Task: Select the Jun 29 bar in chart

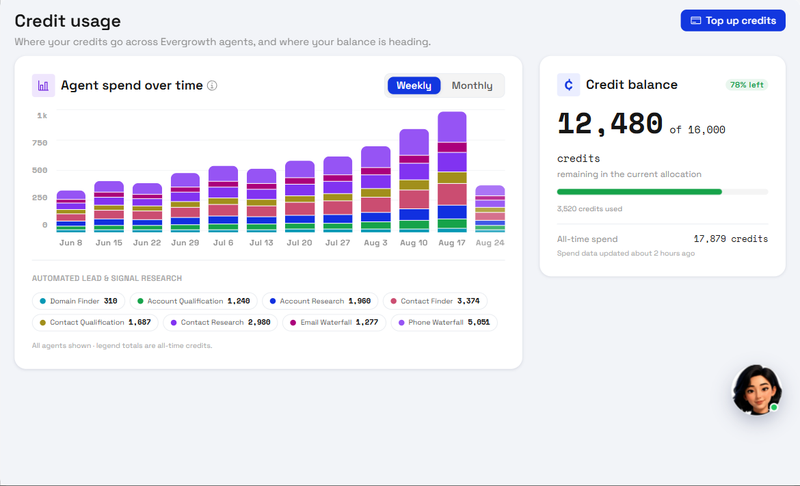Action: coord(185,203)
